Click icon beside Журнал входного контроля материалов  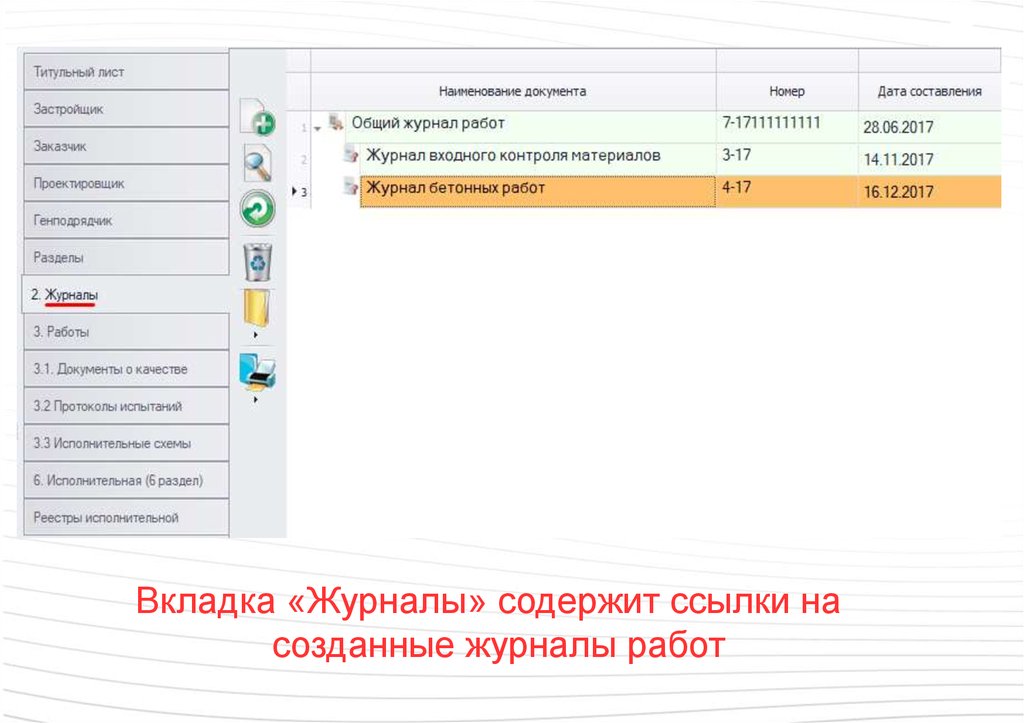[x=351, y=155]
